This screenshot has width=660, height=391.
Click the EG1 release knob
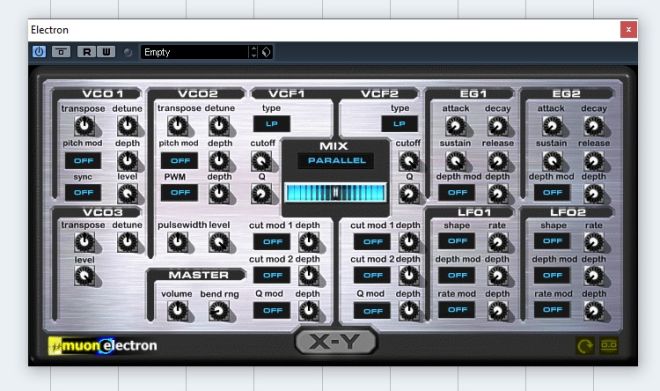498,161
